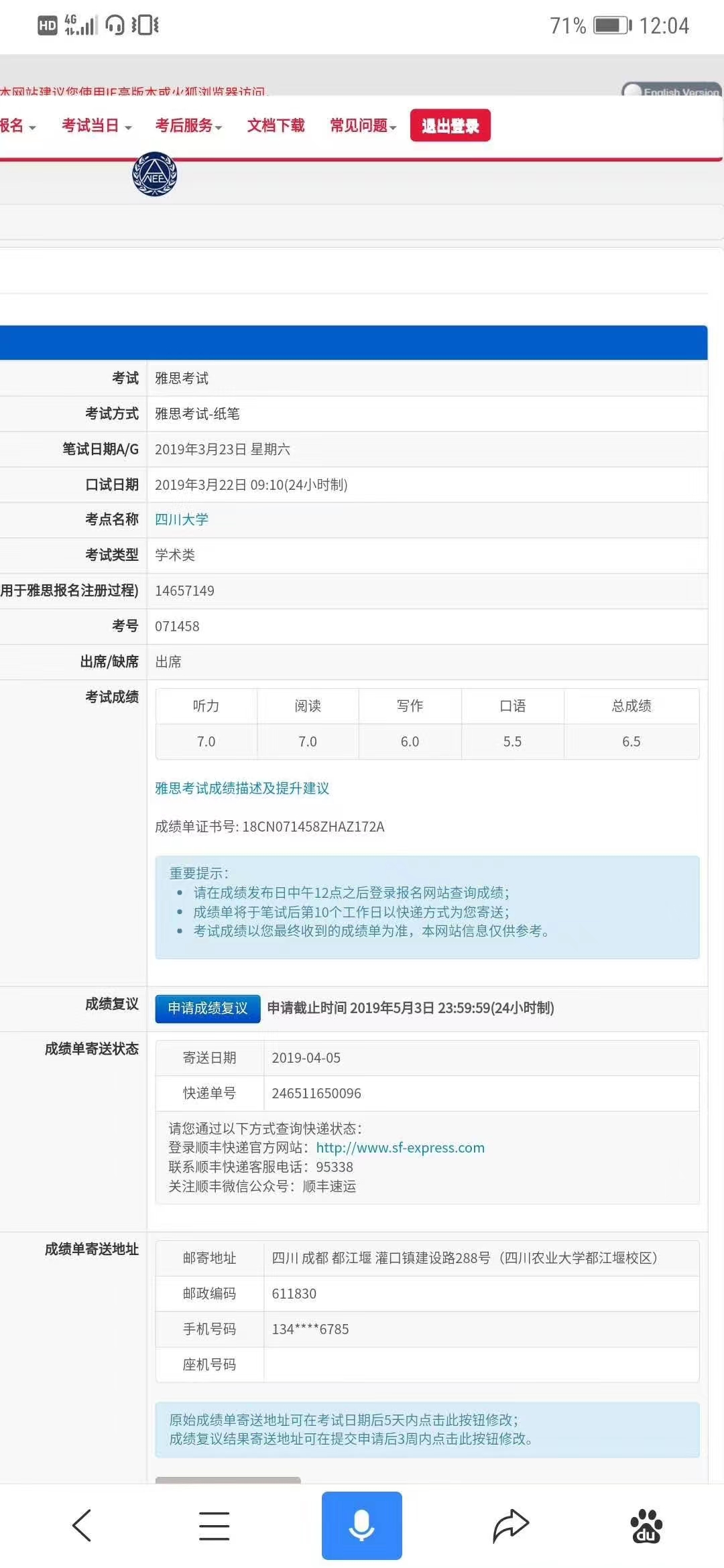Toggle the English Version switch

(672, 91)
